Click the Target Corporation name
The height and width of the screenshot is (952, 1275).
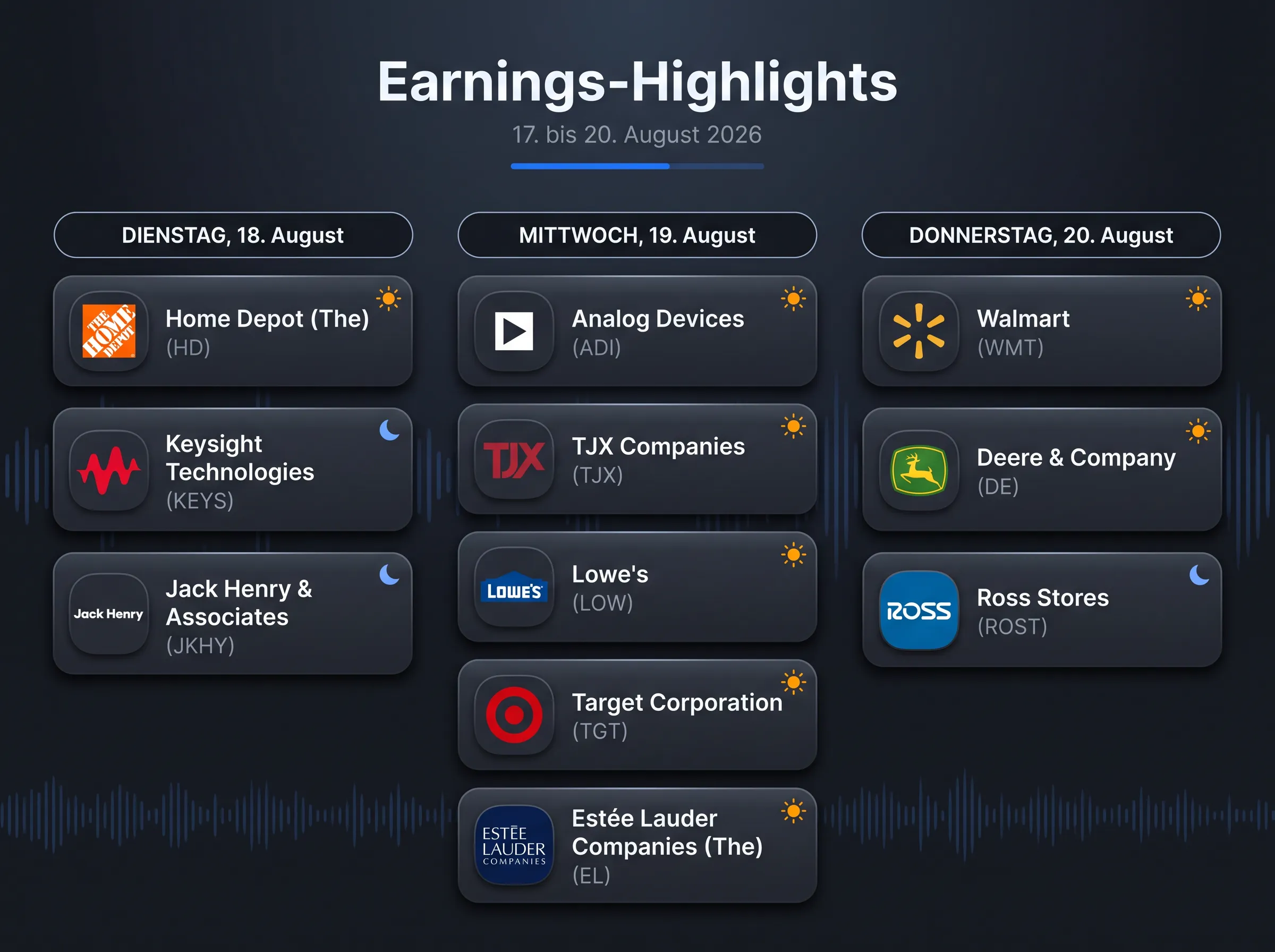coord(677,703)
